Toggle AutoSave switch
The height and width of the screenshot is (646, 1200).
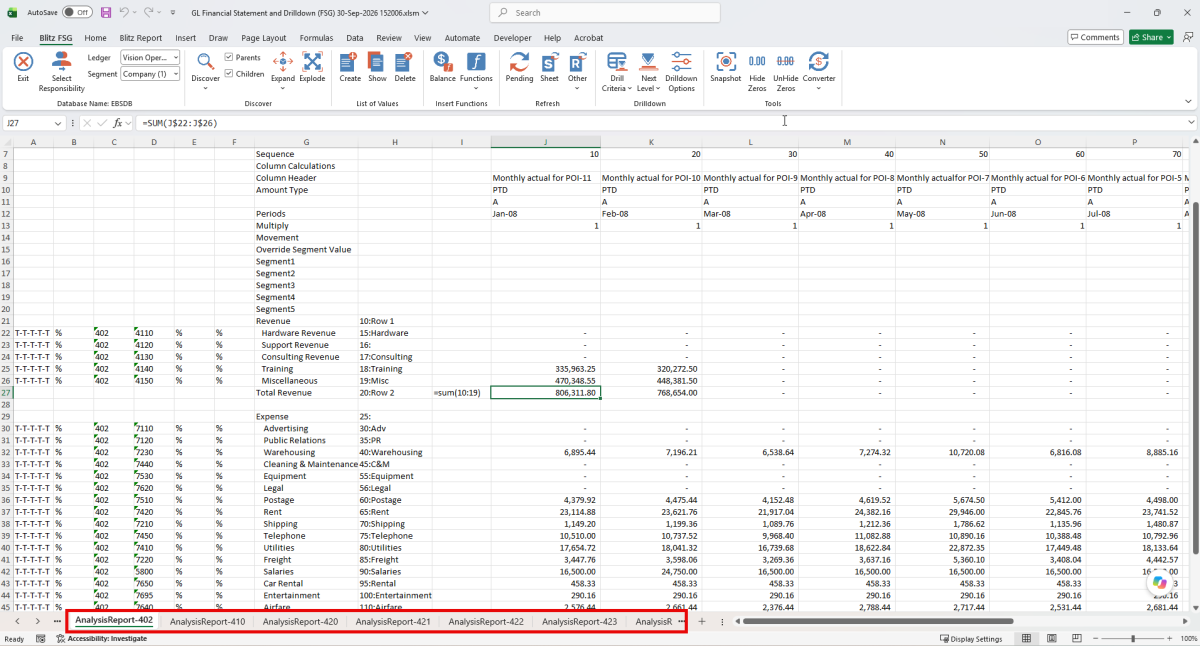click(x=77, y=13)
